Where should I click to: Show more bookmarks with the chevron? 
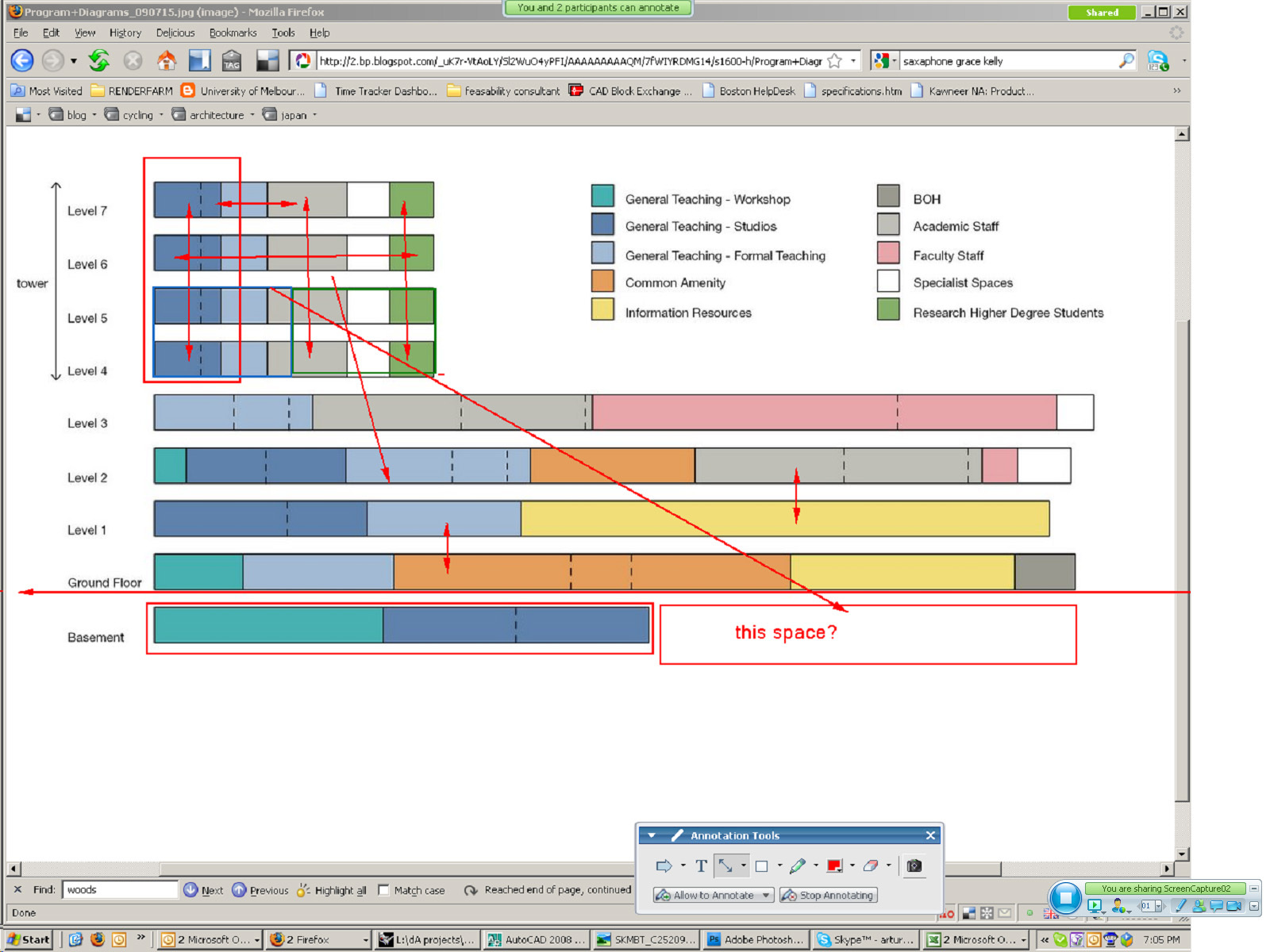1176,90
